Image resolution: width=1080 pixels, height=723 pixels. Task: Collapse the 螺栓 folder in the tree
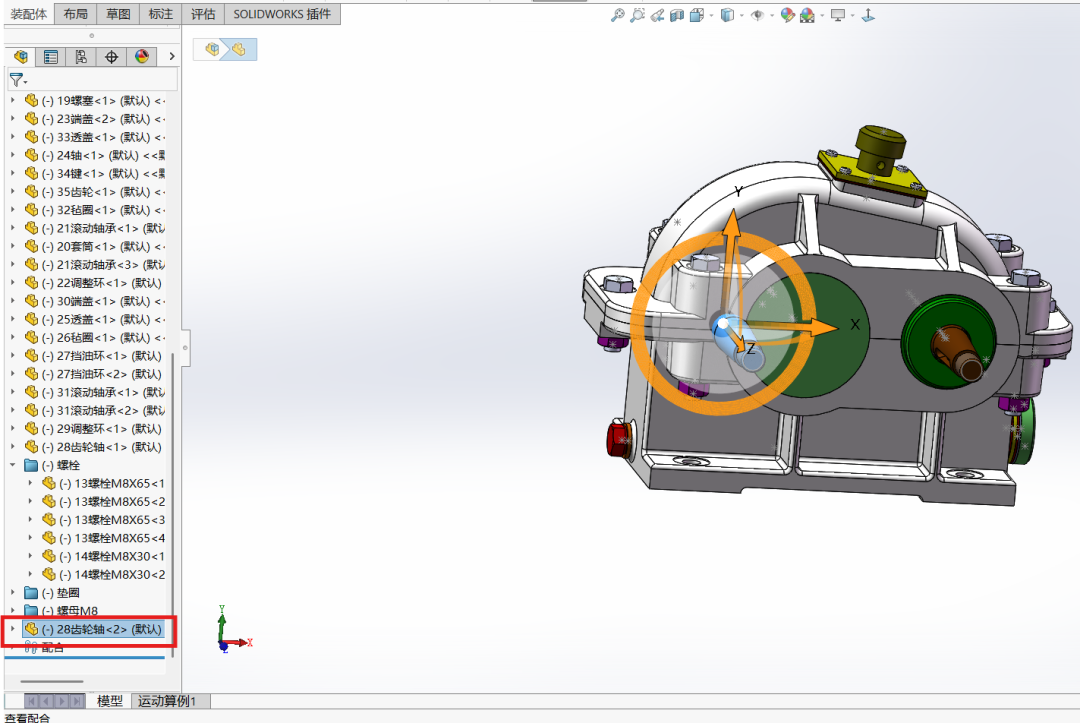pos(13,465)
